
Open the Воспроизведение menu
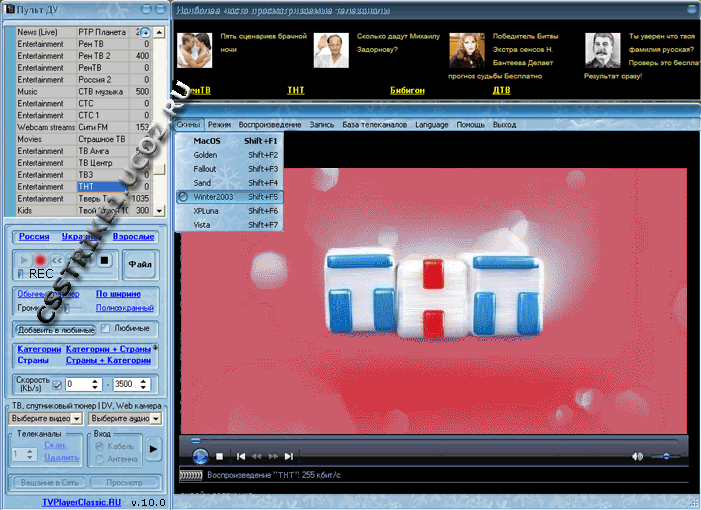270,125
